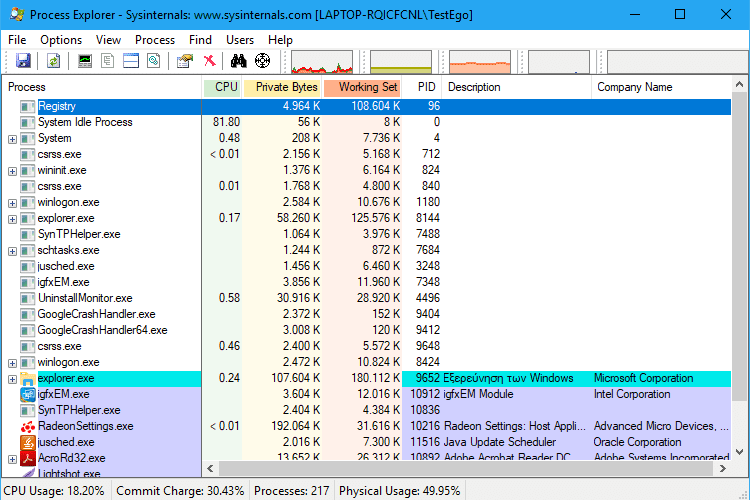Click the orange physical memory mini graph
750x500 pixels.
(x=480, y=62)
